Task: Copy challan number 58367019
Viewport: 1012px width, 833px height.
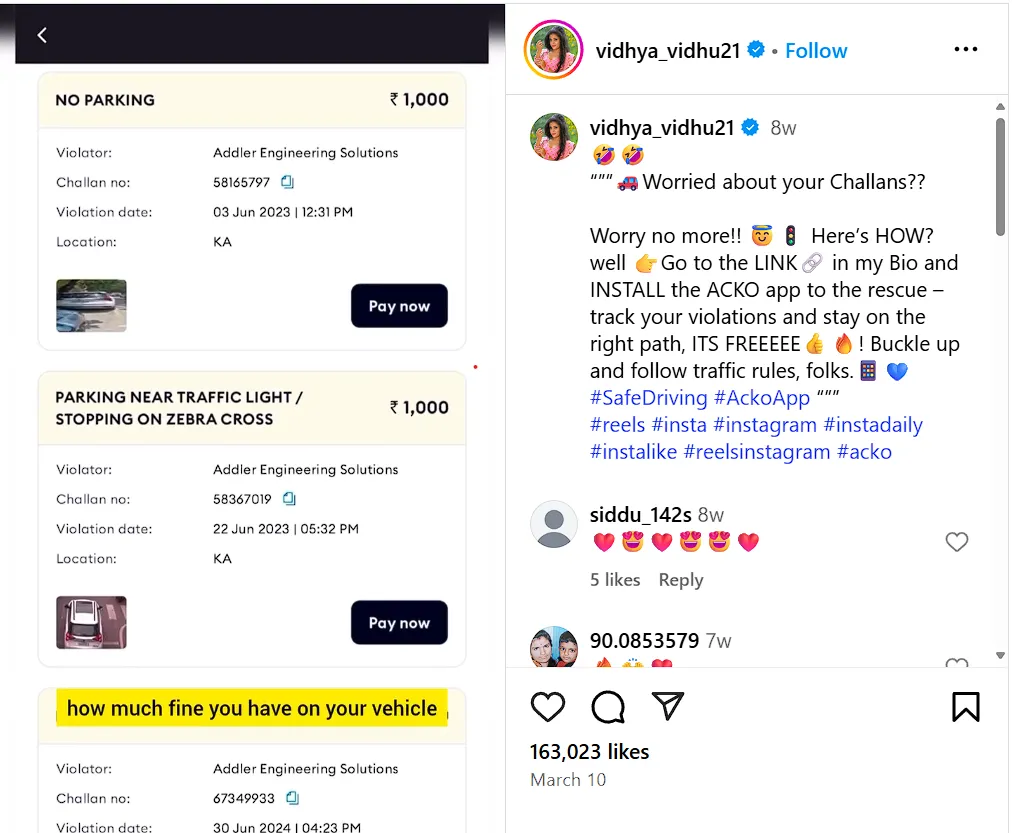Action: pyautogui.click(x=289, y=498)
